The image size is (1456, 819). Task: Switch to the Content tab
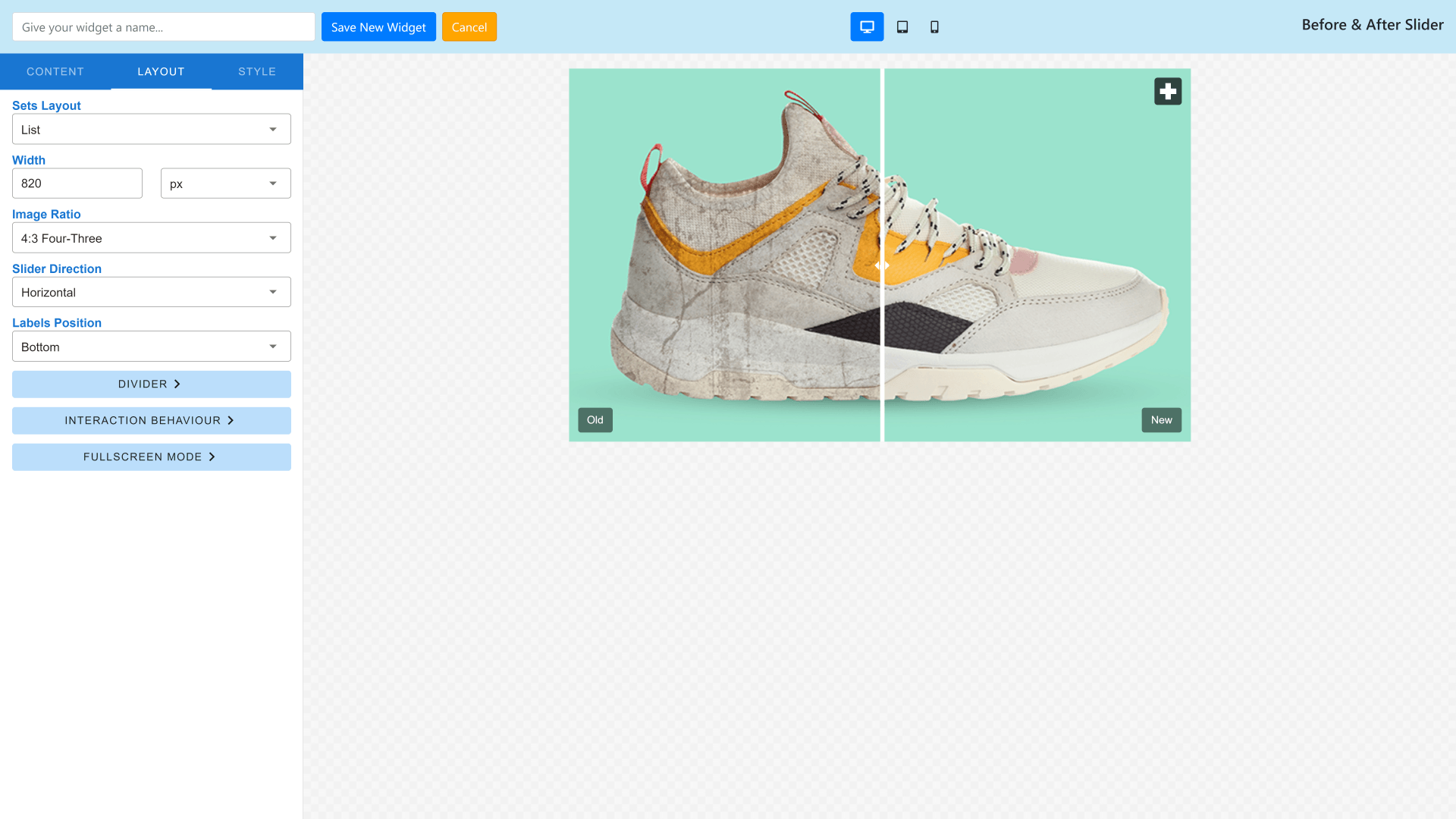tap(55, 72)
